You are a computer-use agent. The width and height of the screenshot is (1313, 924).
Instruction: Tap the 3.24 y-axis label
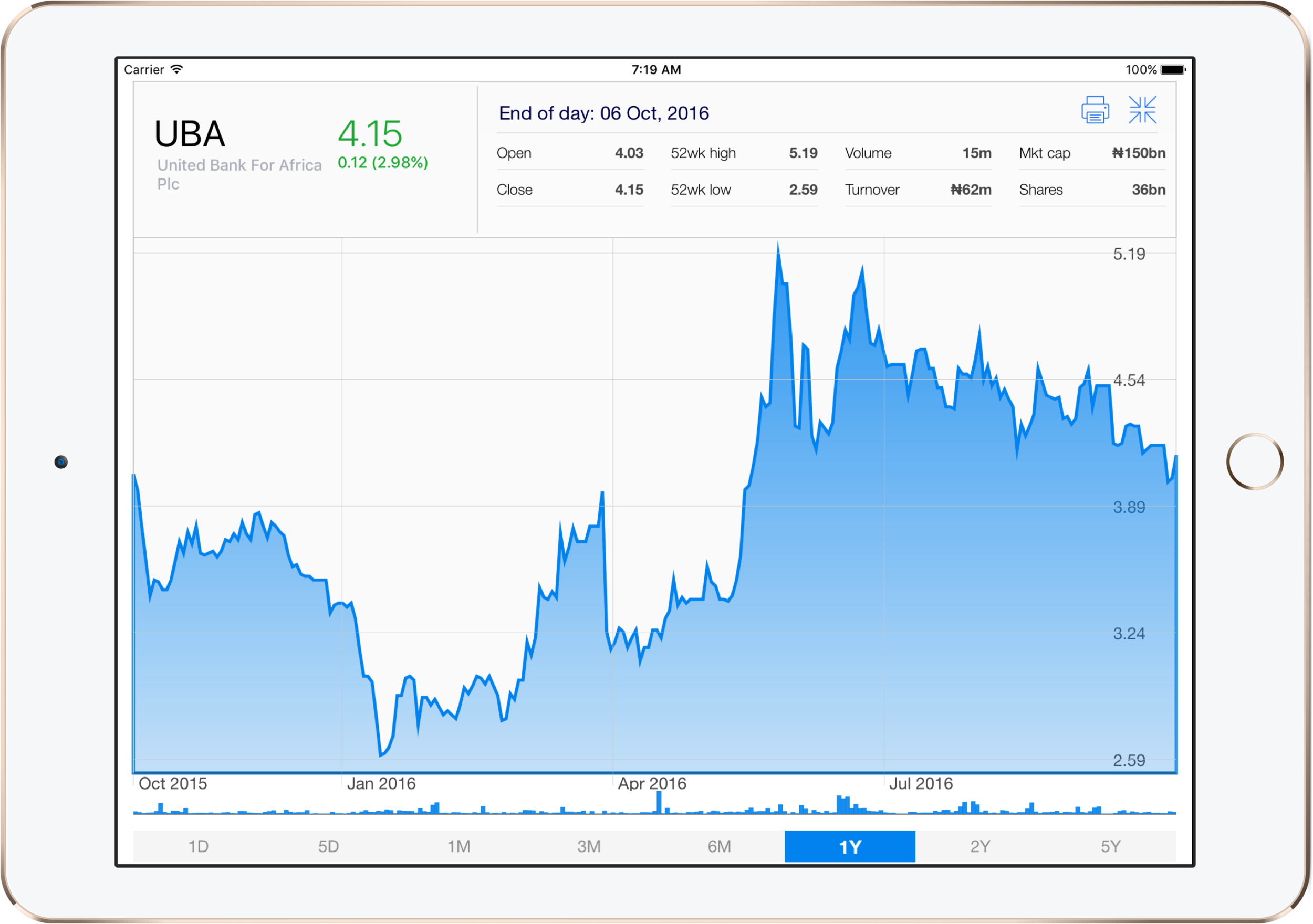pyautogui.click(x=1129, y=634)
